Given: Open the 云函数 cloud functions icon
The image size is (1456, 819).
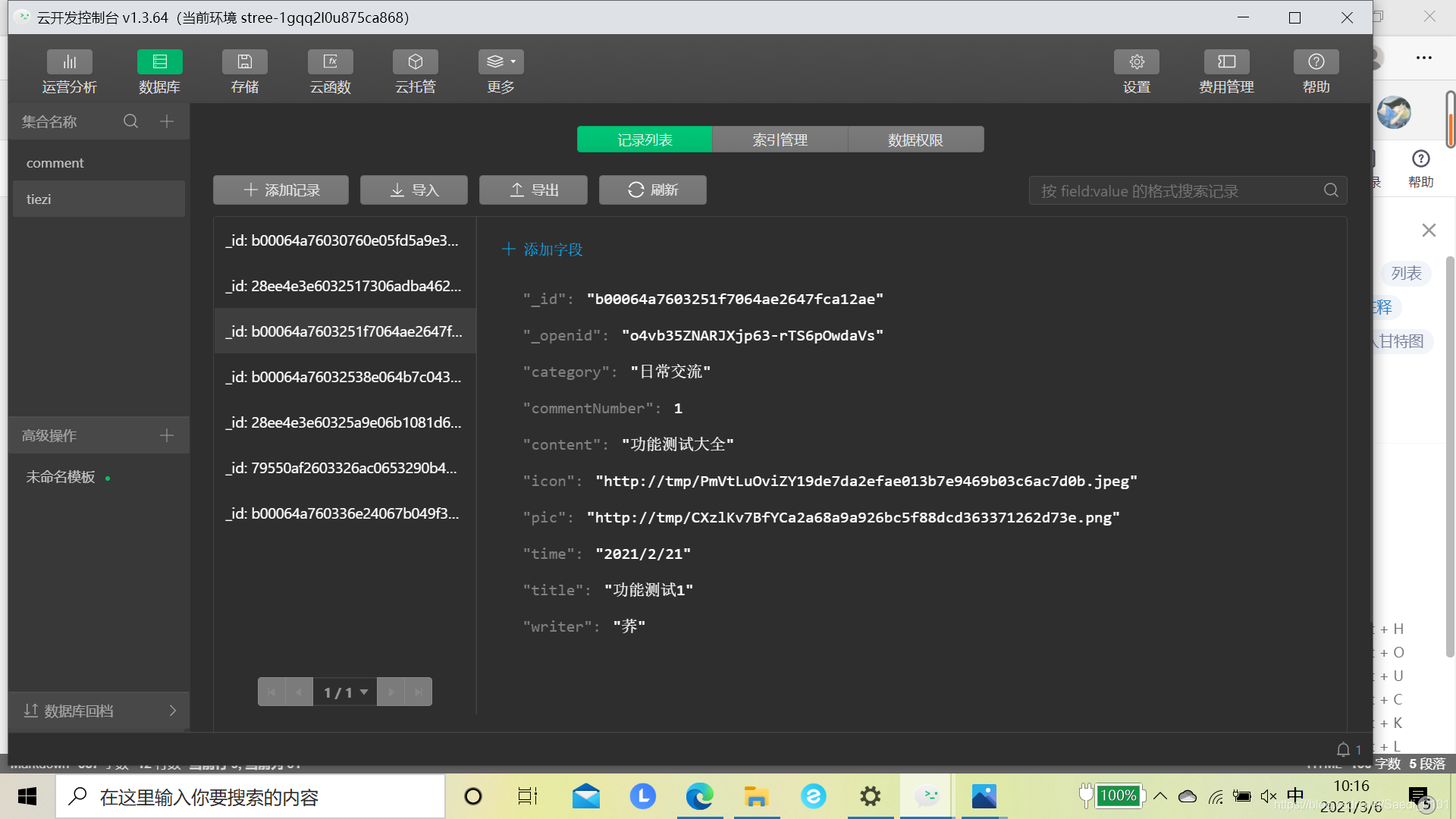Looking at the screenshot, I should 330,62.
